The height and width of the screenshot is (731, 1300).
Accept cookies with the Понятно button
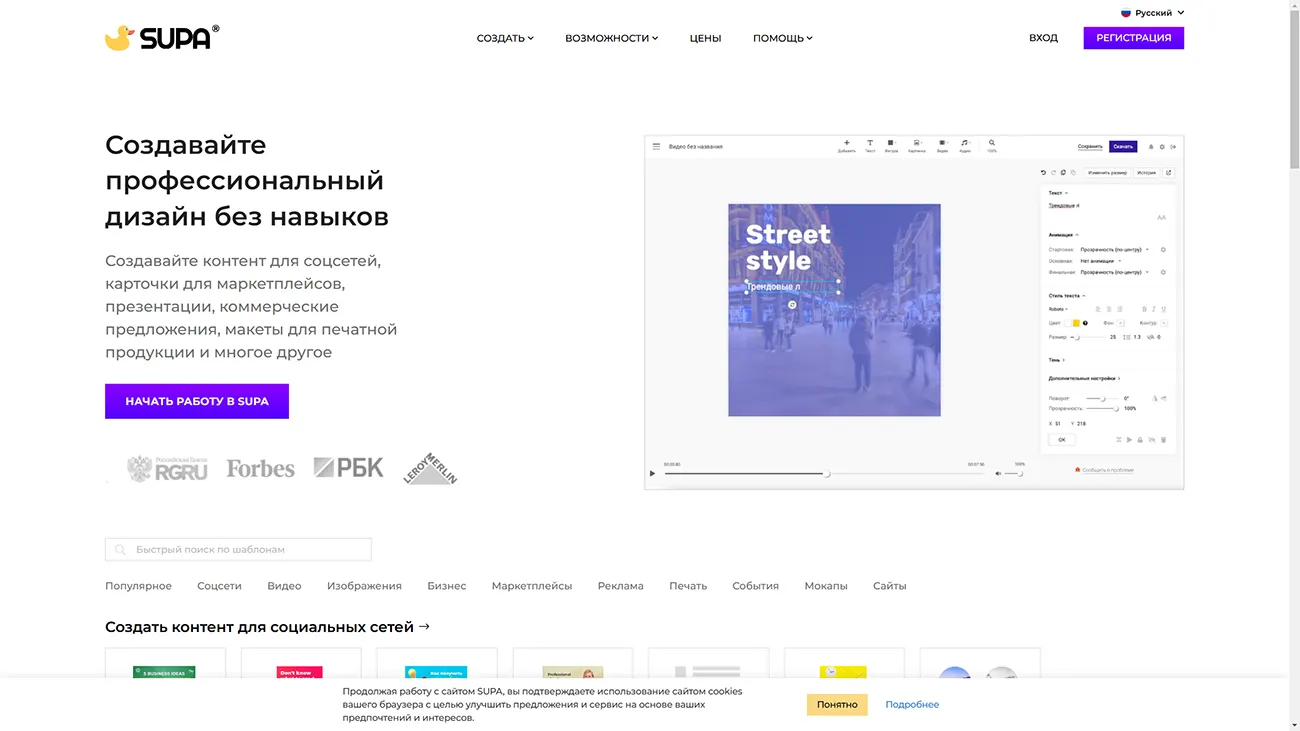[837, 704]
